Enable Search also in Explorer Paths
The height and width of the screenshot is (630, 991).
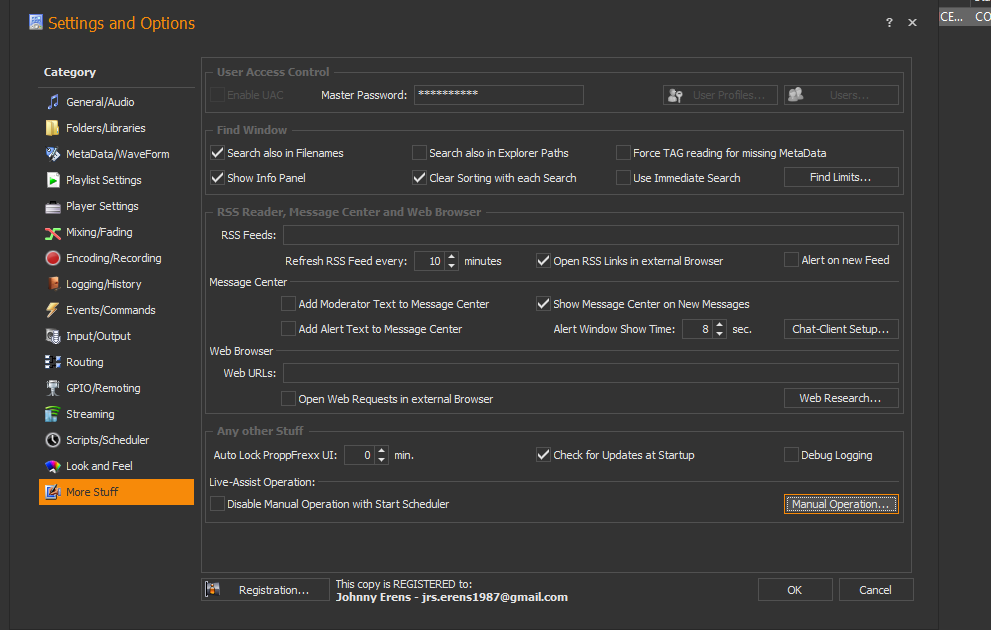(x=419, y=153)
